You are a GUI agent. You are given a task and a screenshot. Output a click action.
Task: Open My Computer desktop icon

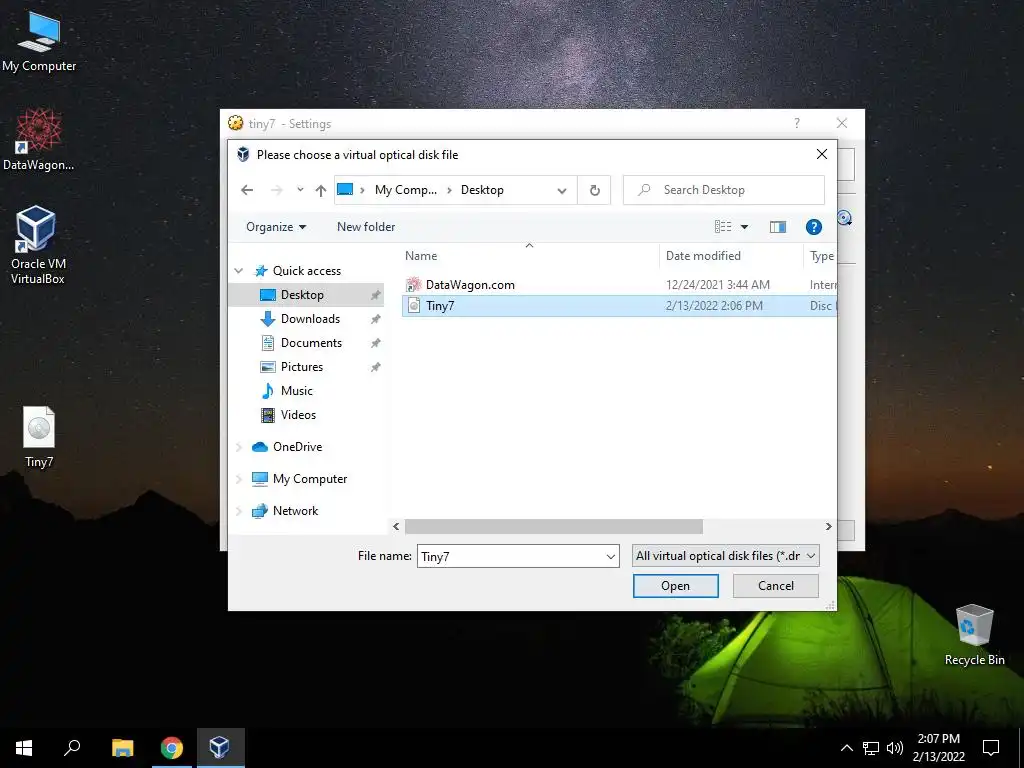click(x=39, y=42)
